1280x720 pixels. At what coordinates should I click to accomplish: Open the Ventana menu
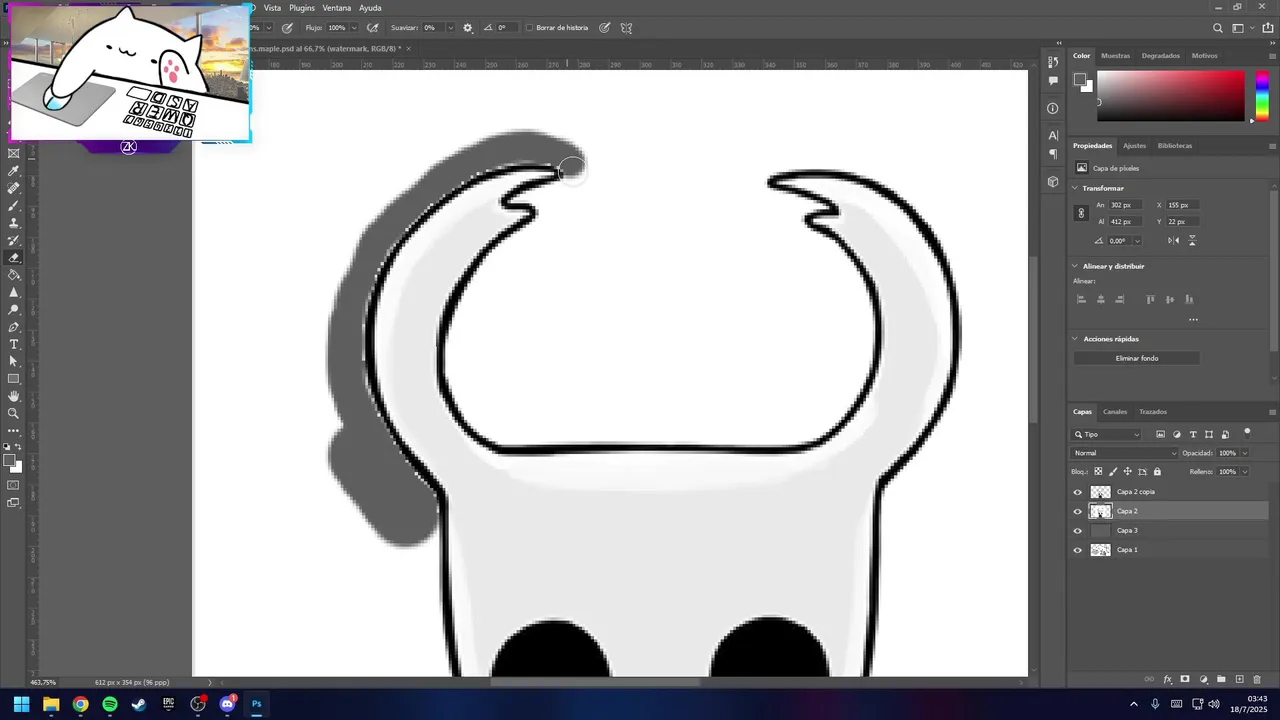[337, 8]
